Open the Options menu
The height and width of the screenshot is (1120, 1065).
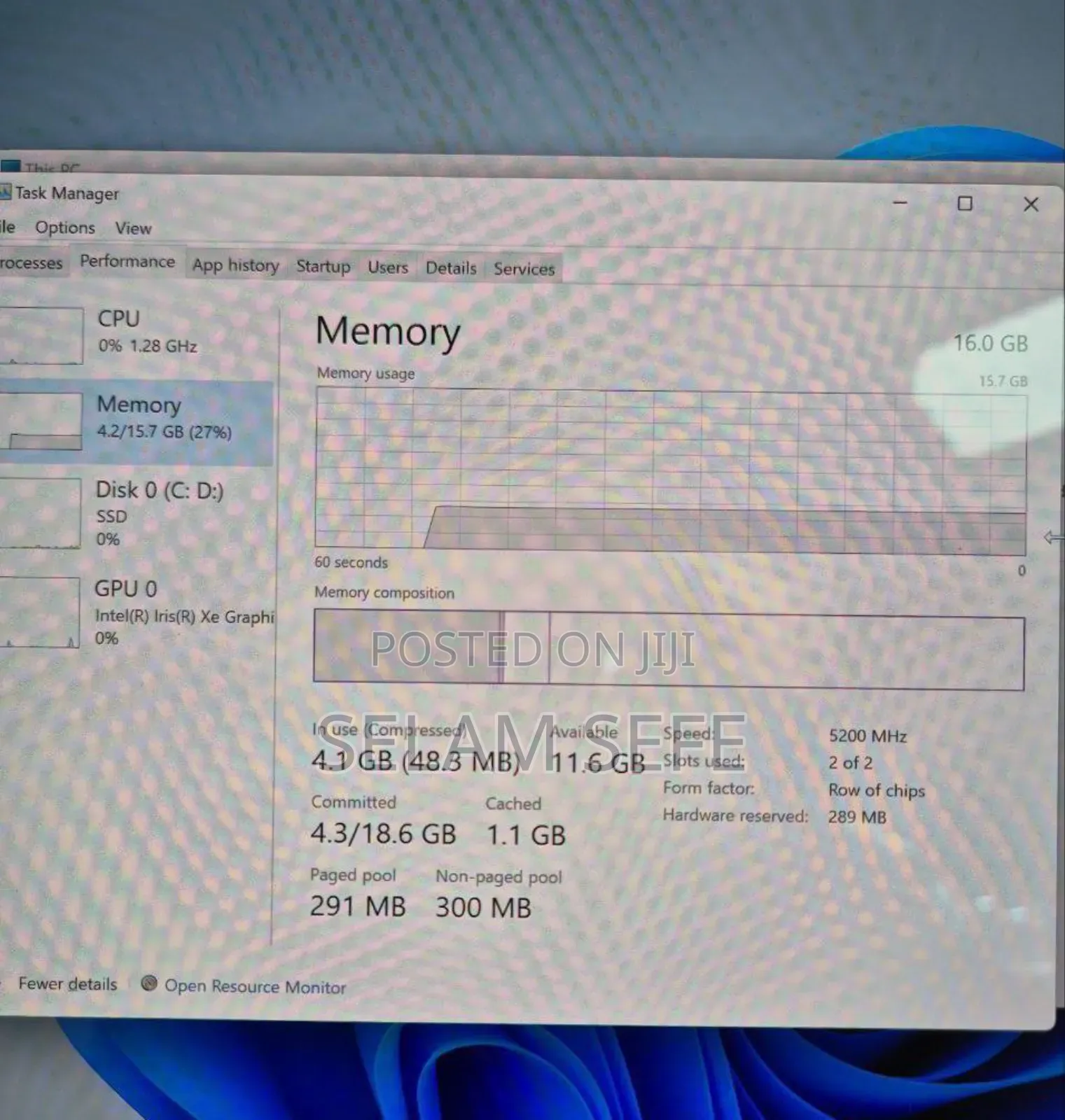(x=65, y=227)
